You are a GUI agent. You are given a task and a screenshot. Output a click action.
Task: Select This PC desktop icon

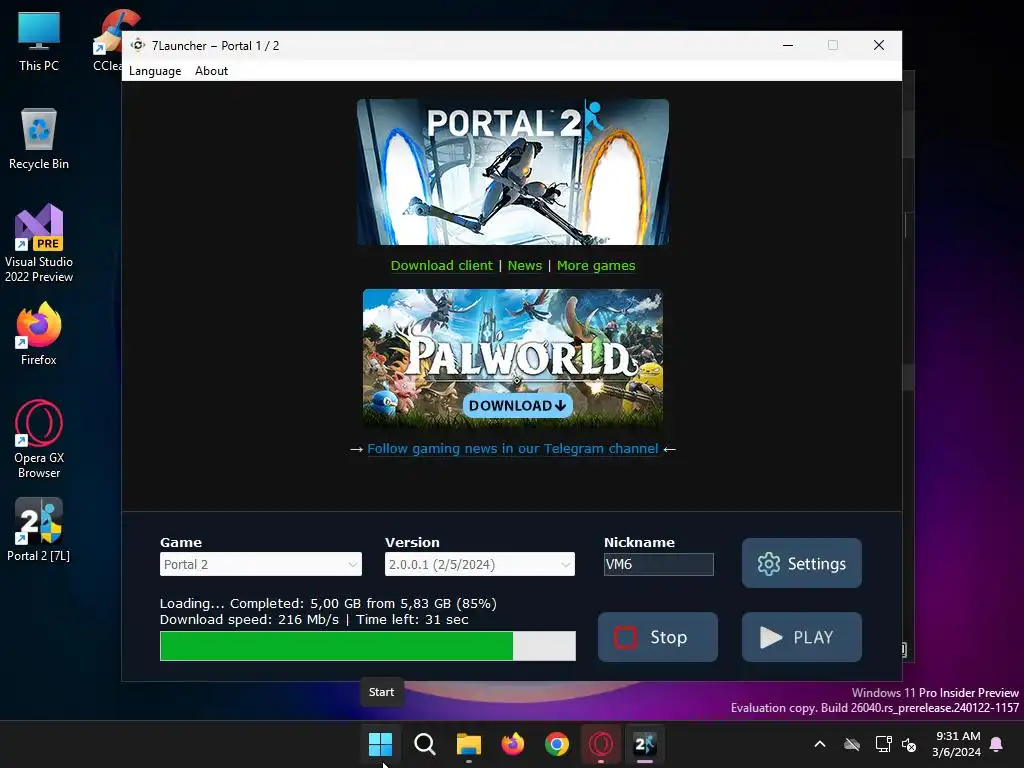pos(39,42)
